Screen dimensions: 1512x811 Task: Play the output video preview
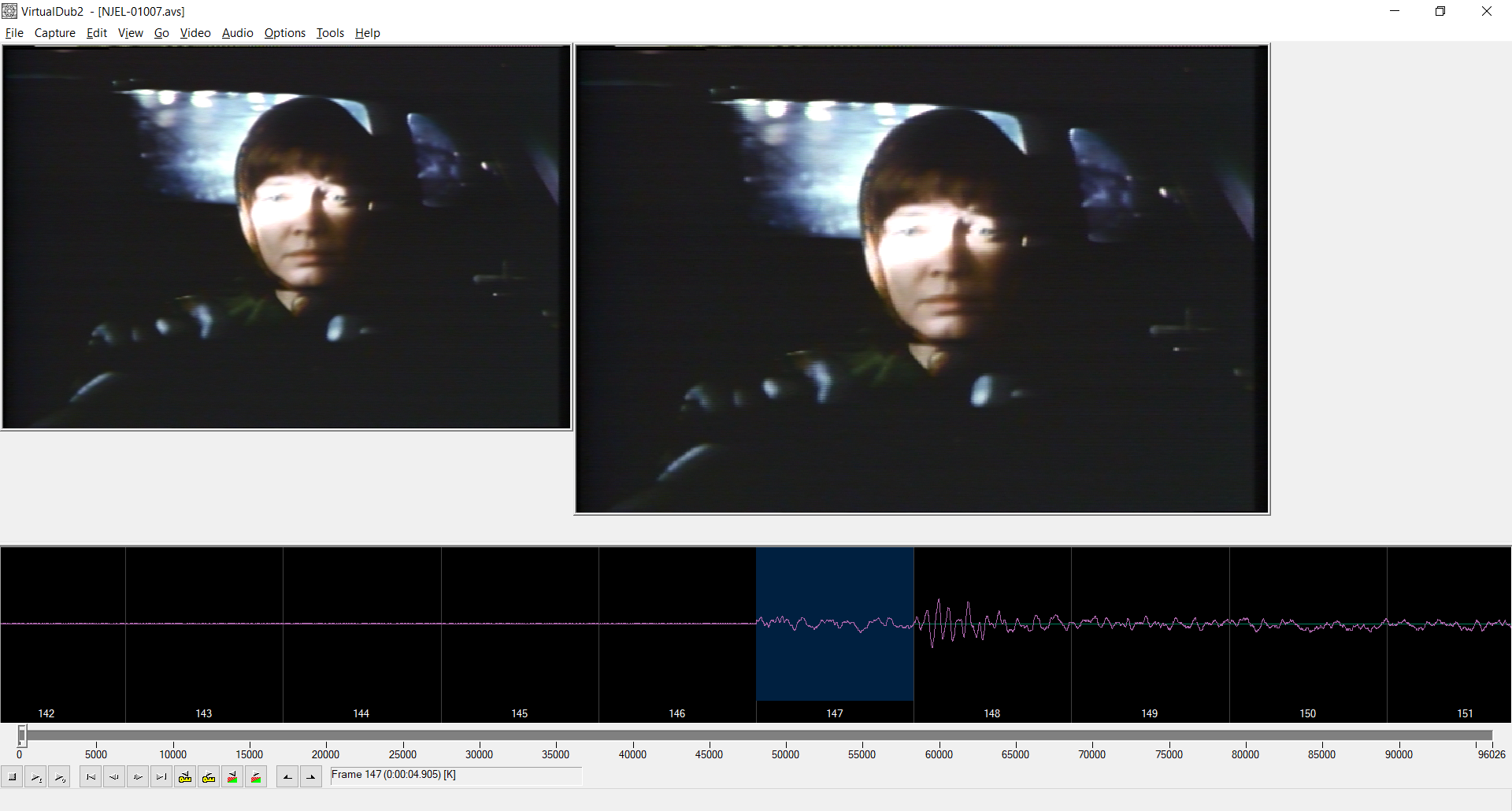(59, 777)
